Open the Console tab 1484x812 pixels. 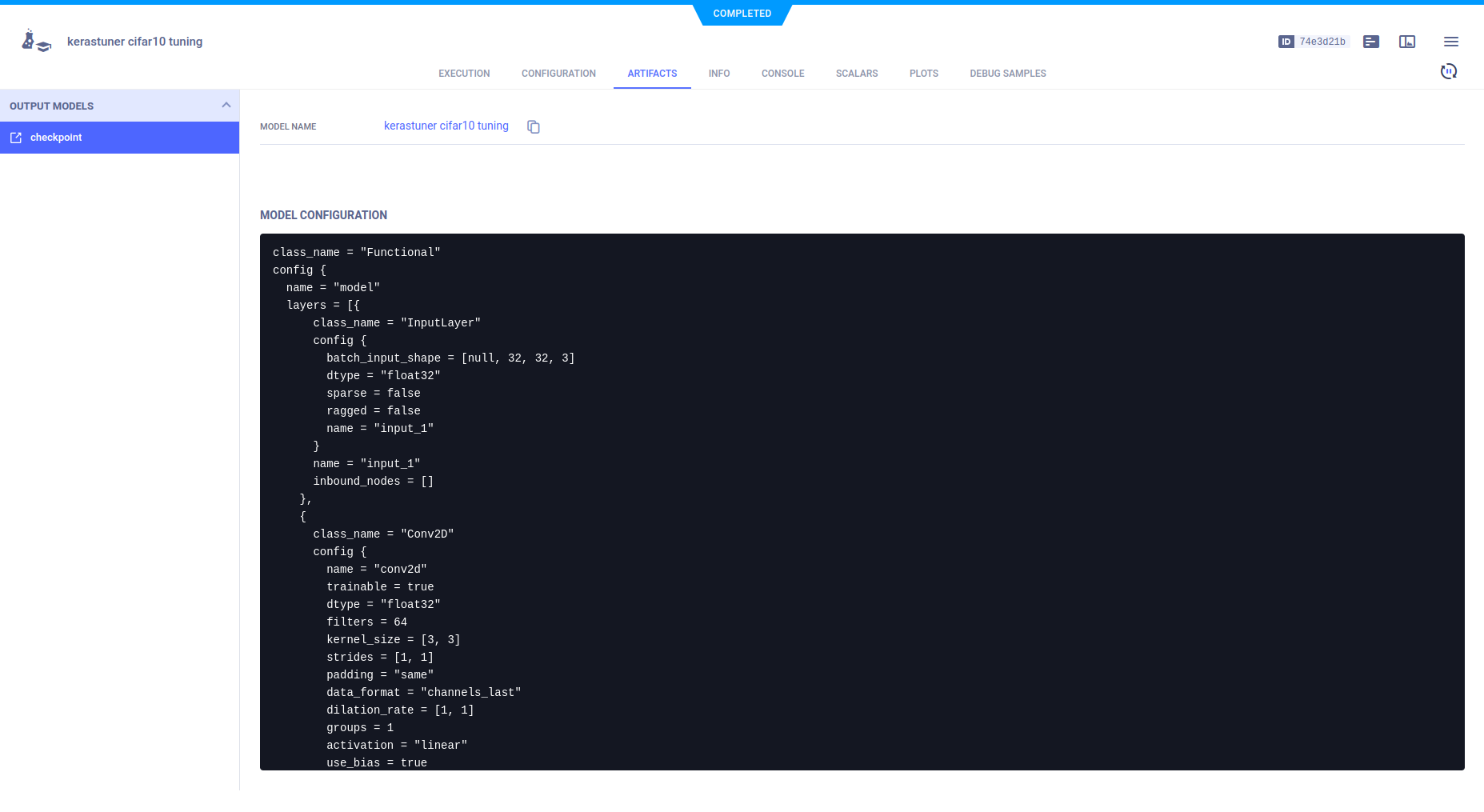click(782, 74)
